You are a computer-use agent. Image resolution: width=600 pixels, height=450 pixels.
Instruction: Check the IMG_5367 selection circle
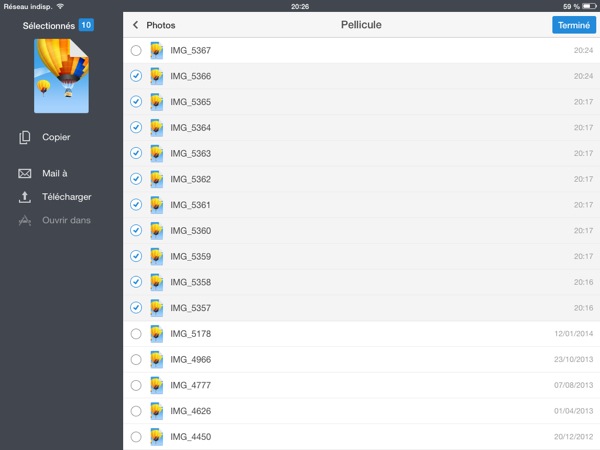136,50
